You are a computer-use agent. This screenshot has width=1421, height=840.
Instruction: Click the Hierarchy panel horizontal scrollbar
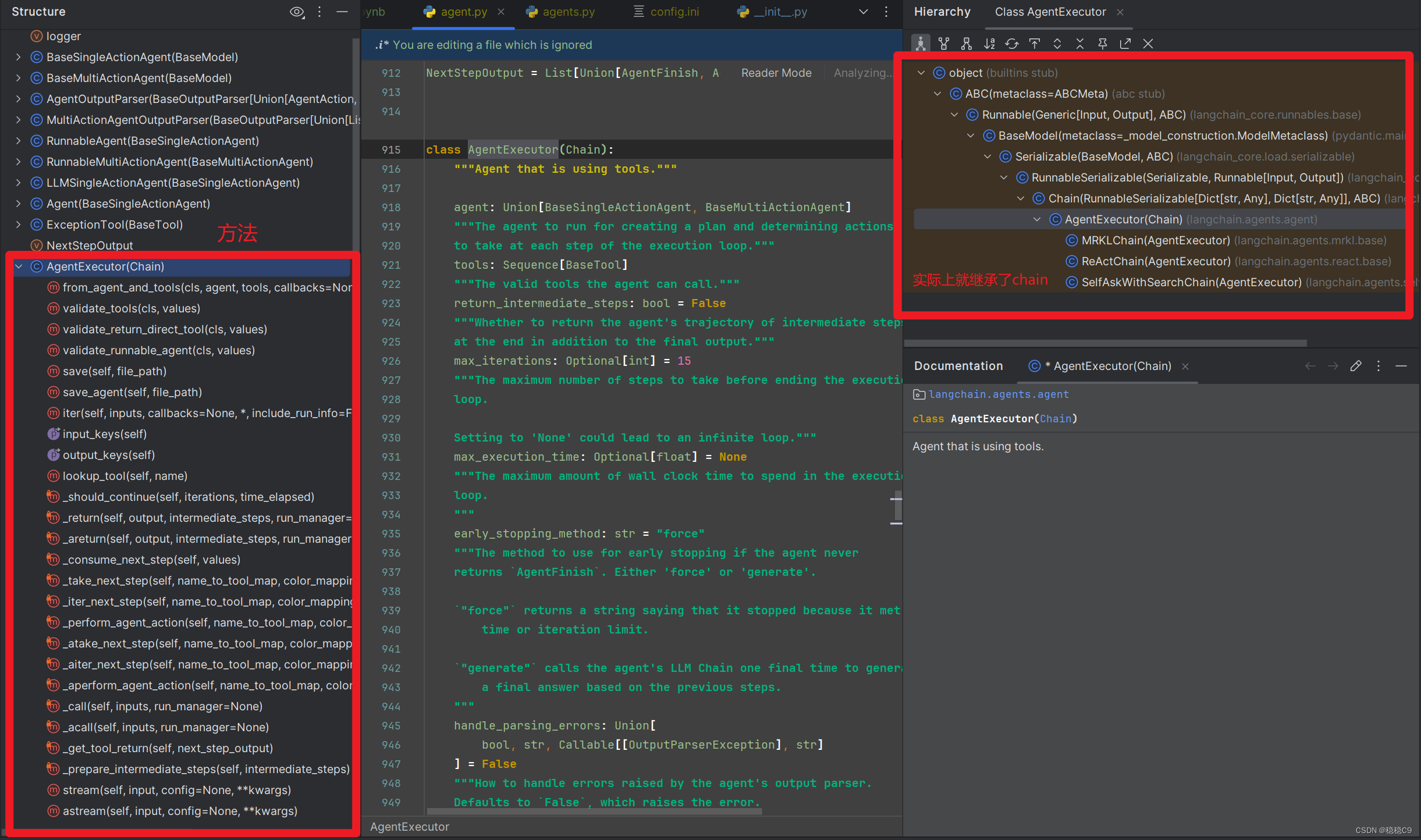[x=1106, y=343]
